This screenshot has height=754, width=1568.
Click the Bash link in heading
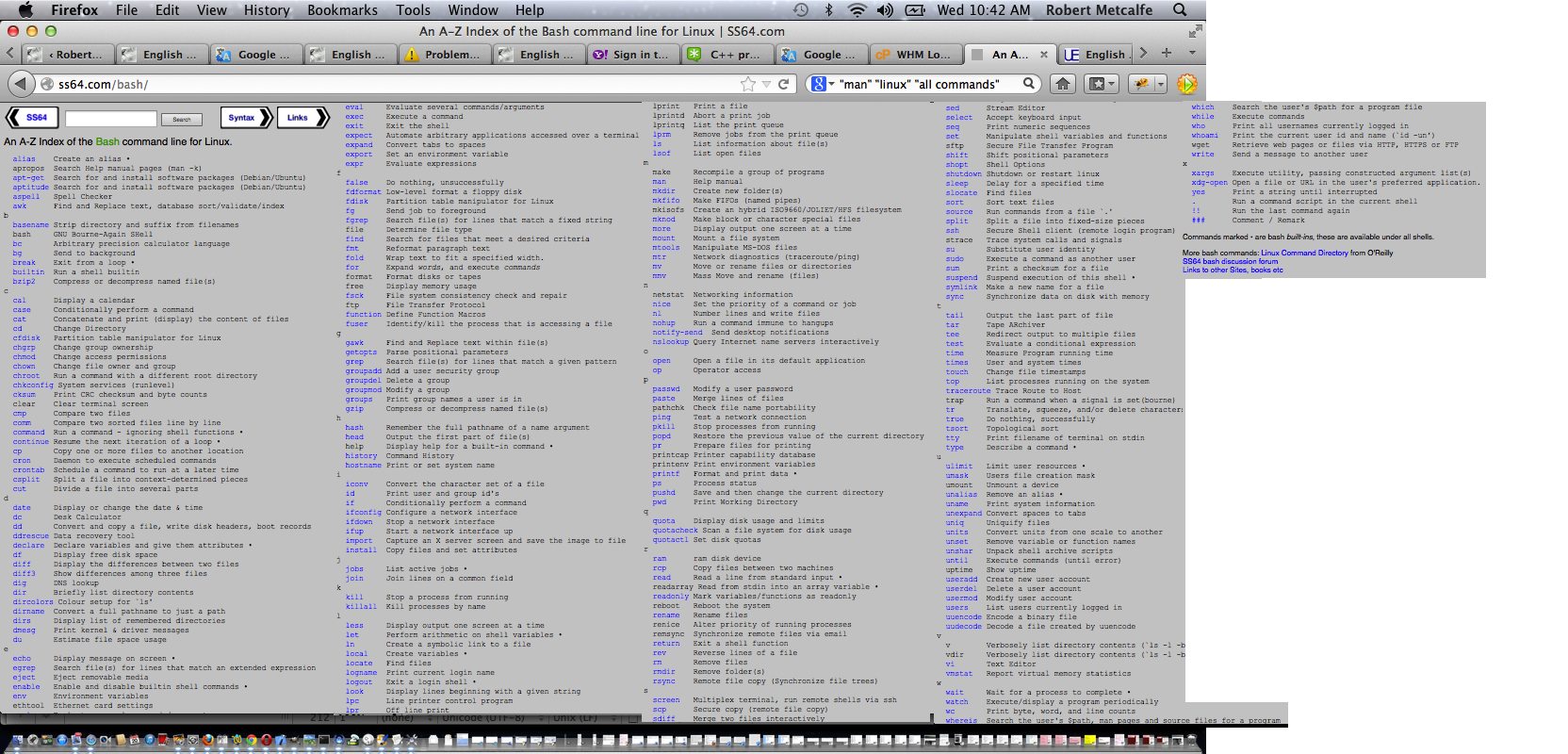[107, 141]
